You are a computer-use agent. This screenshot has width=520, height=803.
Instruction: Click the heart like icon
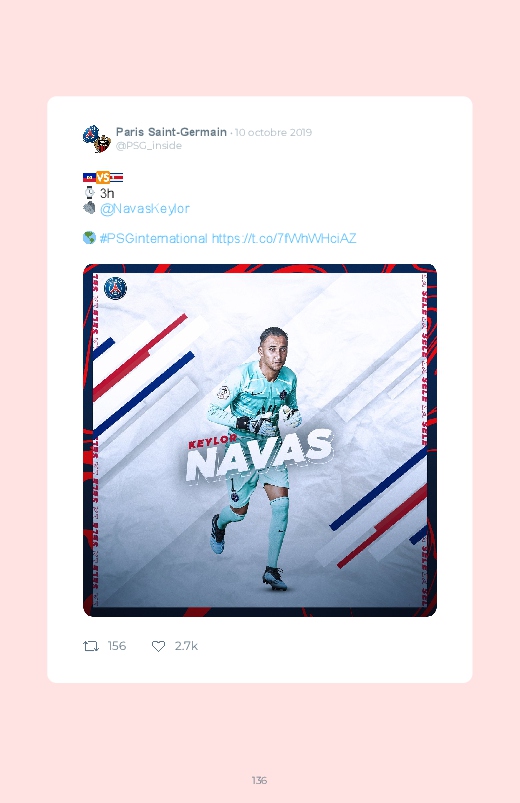[x=158, y=646]
